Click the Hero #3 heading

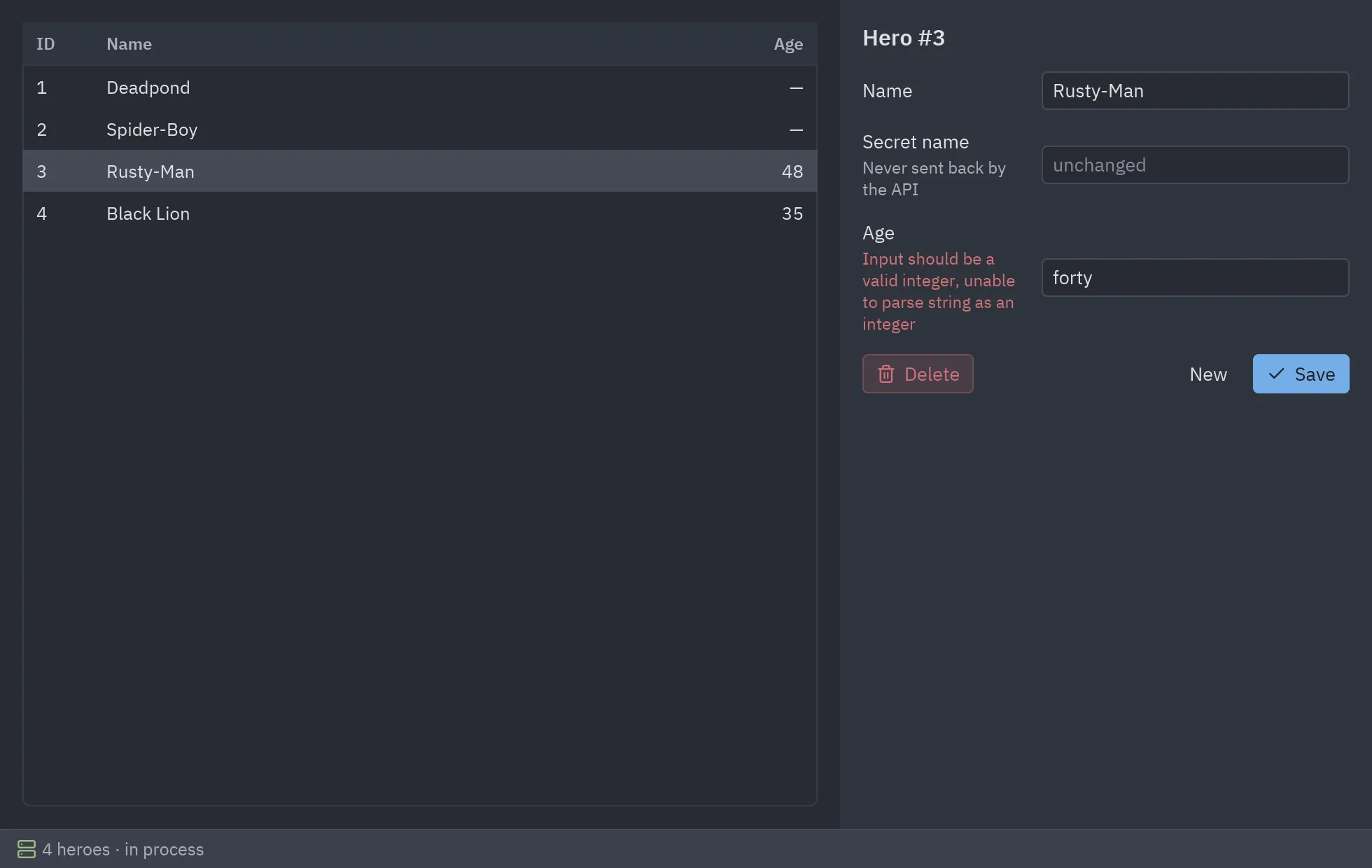coord(904,38)
